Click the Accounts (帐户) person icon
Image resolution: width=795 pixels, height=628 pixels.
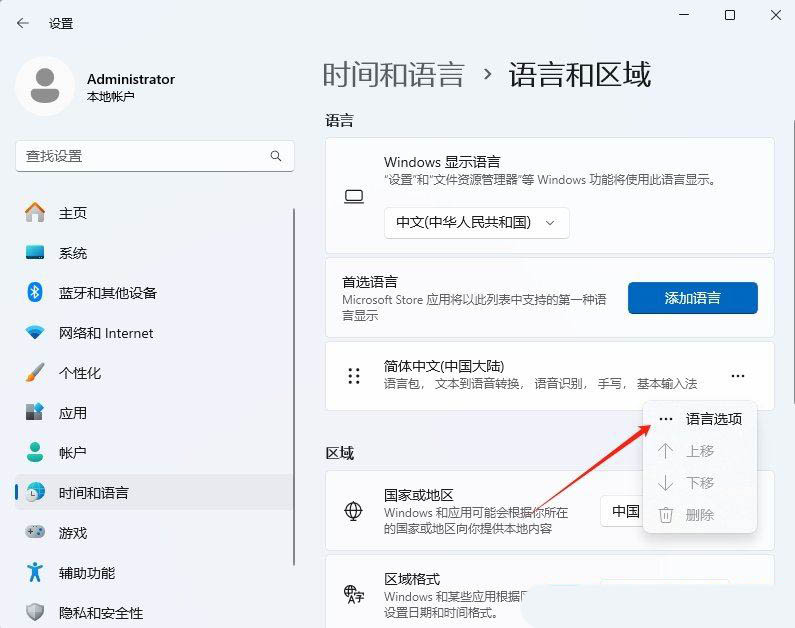(35, 452)
